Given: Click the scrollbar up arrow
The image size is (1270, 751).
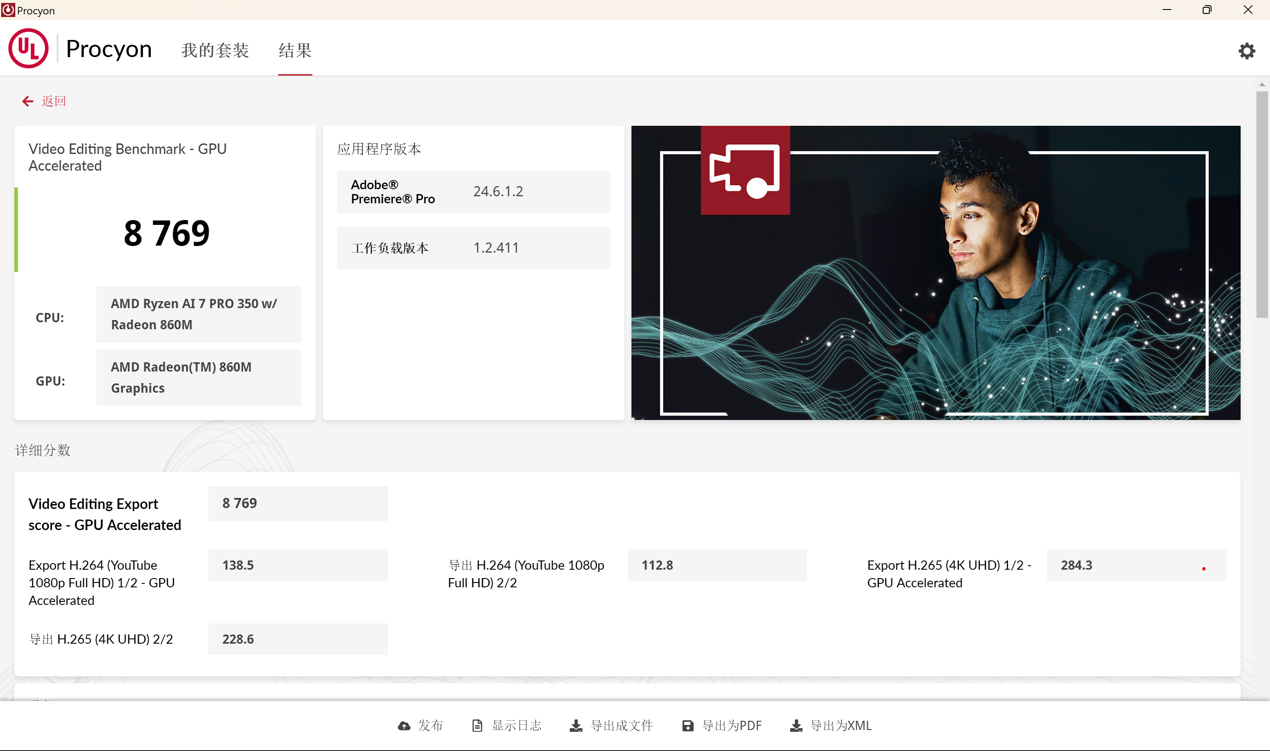Looking at the screenshot, I should click(x=1262, y=85).
